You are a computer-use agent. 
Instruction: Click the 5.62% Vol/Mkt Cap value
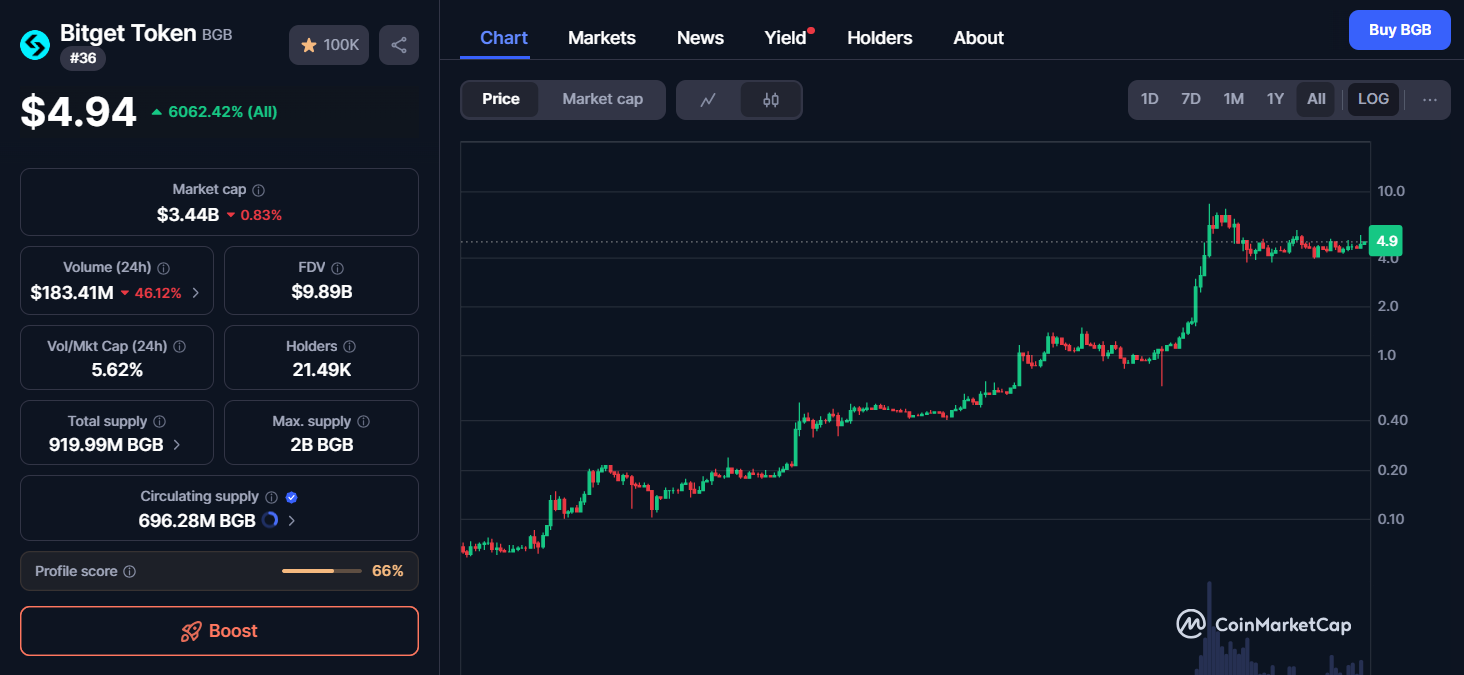(117, 370)
